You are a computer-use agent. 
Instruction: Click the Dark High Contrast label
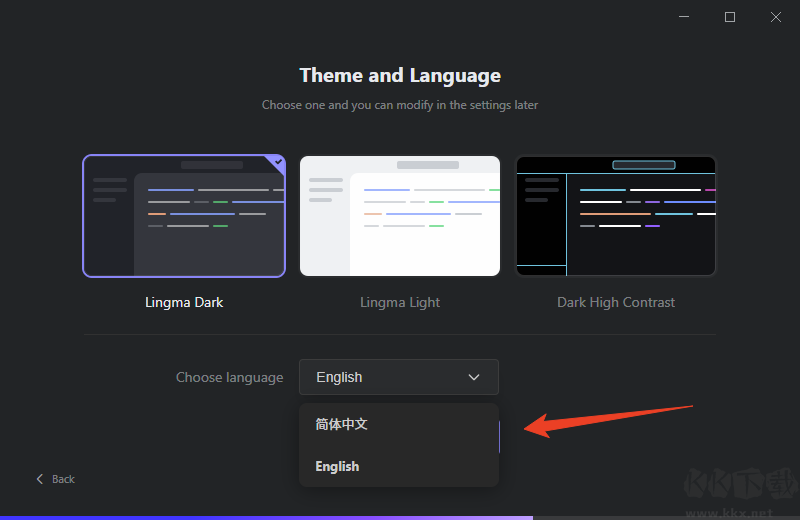coord(616,303)
